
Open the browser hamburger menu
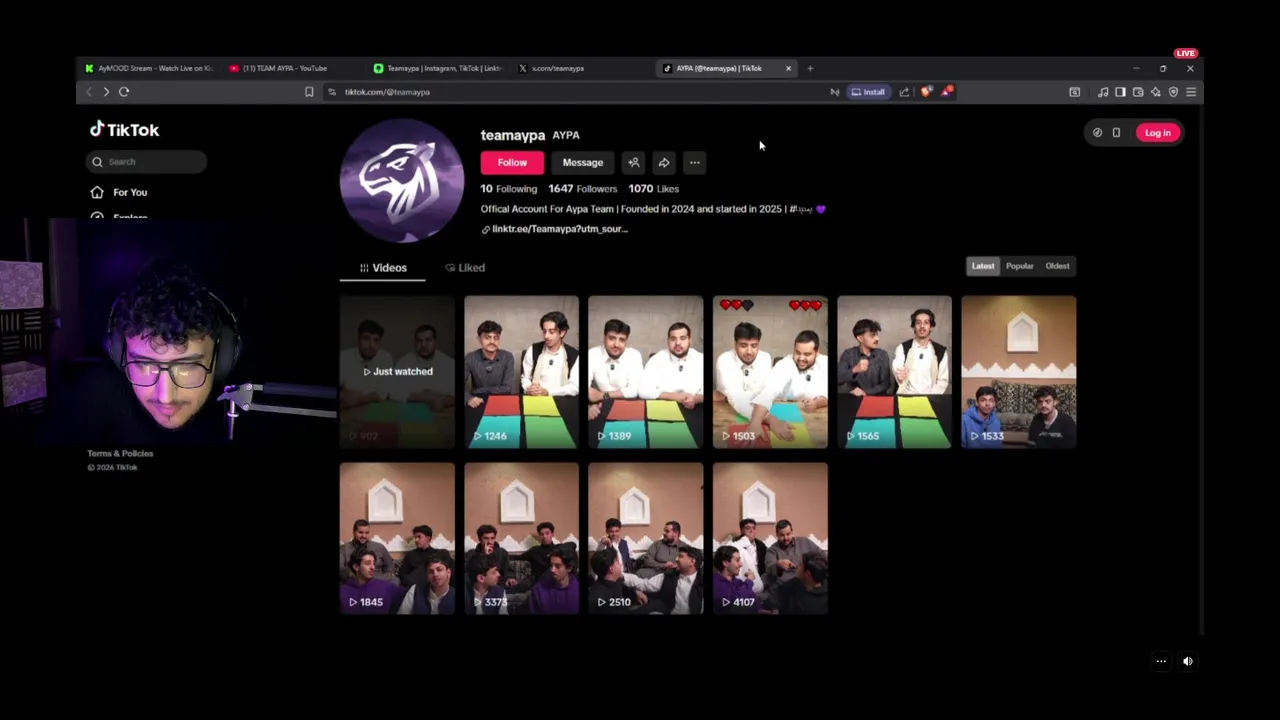click(1191, 92)
